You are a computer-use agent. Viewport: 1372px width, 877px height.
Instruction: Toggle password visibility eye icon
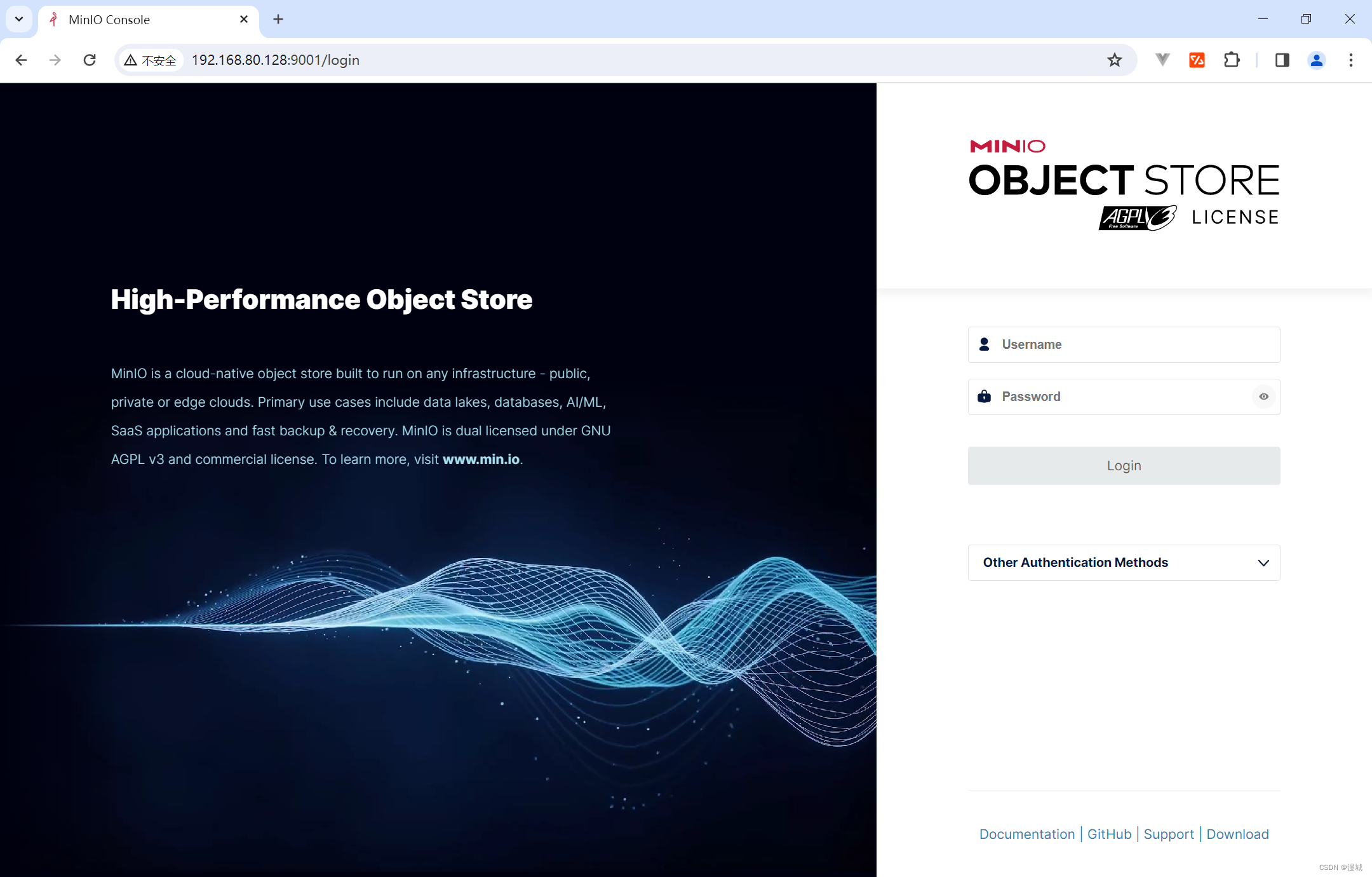pos(1263,397)
